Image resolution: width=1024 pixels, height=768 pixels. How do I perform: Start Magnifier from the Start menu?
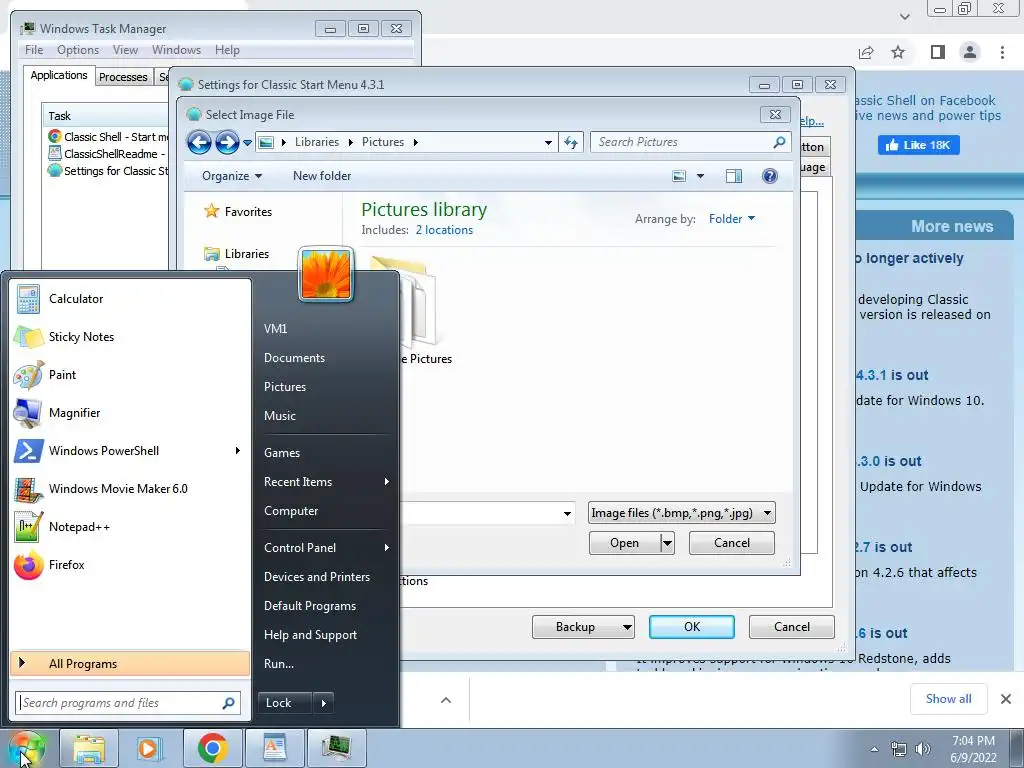click(x=130, y=413)
